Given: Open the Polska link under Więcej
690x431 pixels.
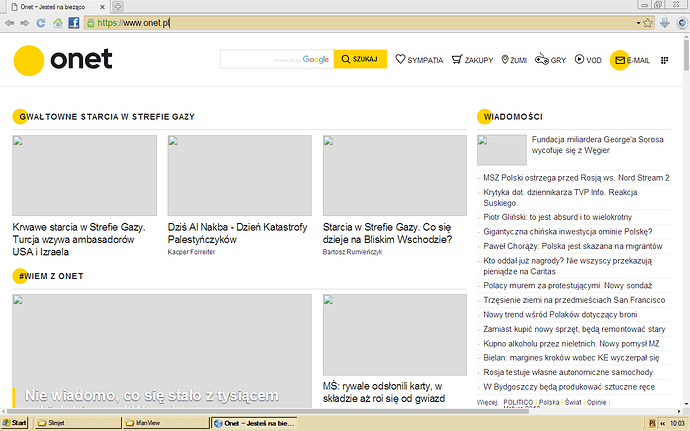Looking at the screenshot, I should coord(549,402).
